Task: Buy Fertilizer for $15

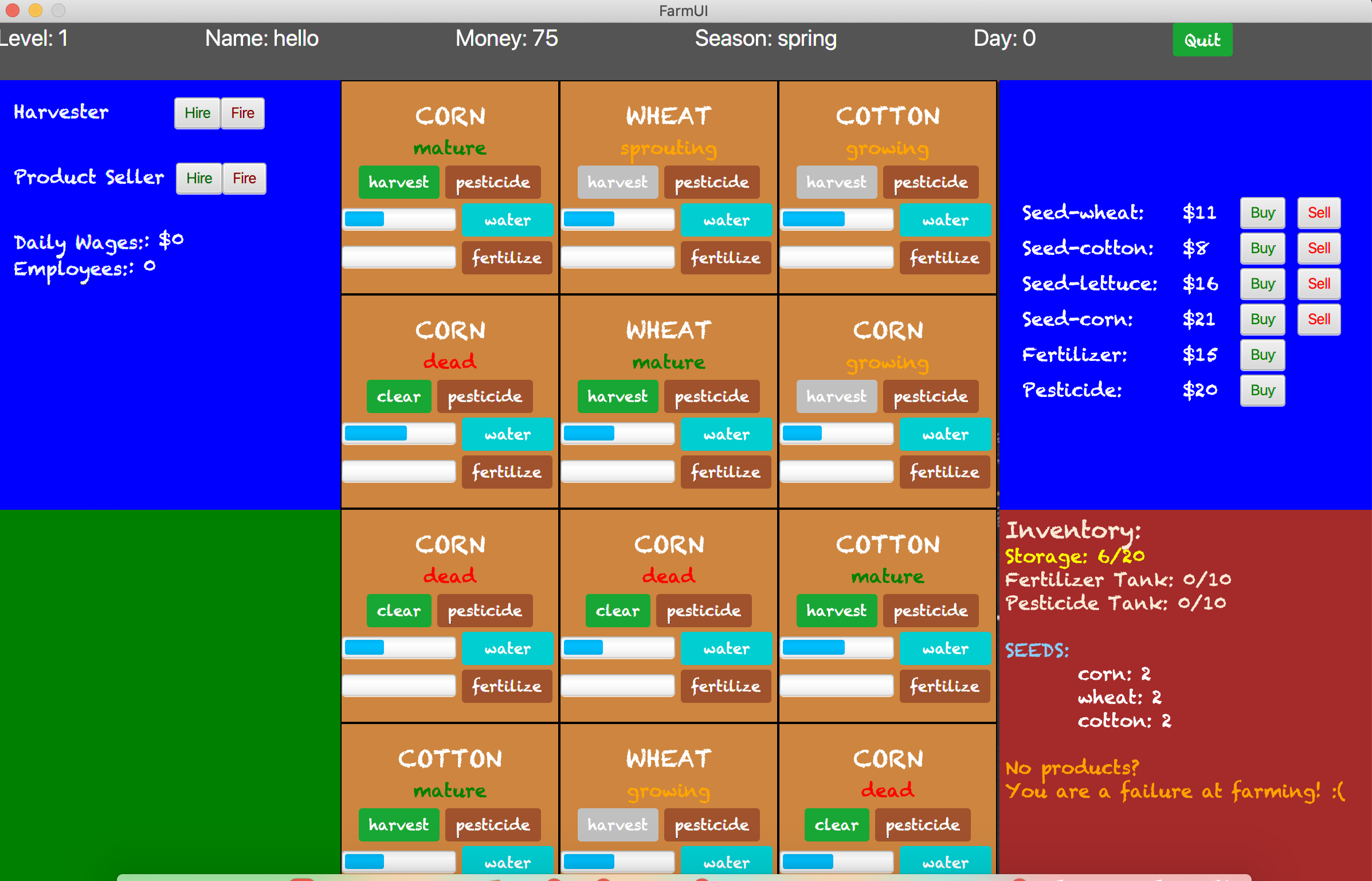Action: click(x=1262, y=355)
